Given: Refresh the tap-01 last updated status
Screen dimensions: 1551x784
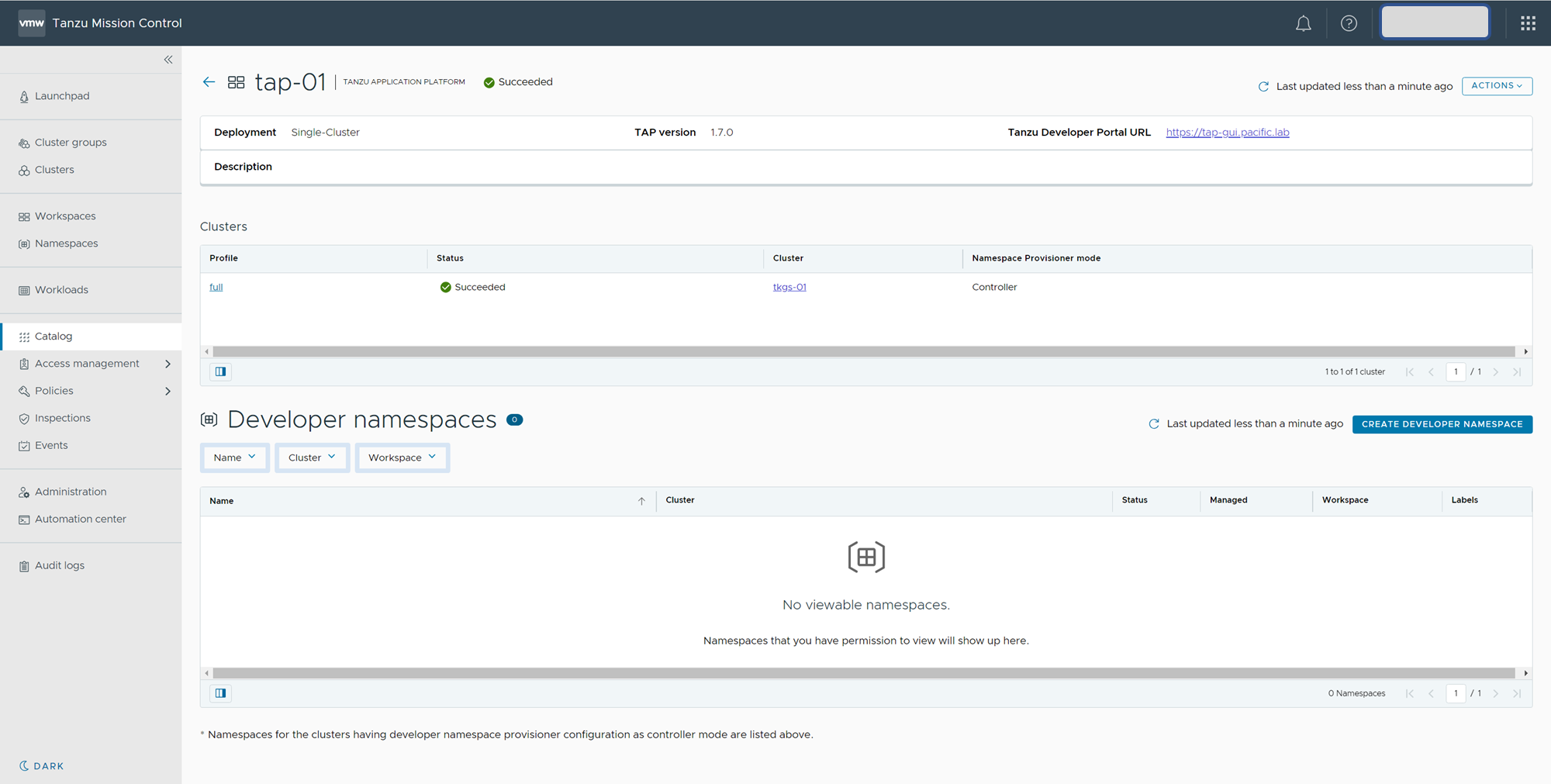Looking at the screenshot, I should [x=1263, y=86].
